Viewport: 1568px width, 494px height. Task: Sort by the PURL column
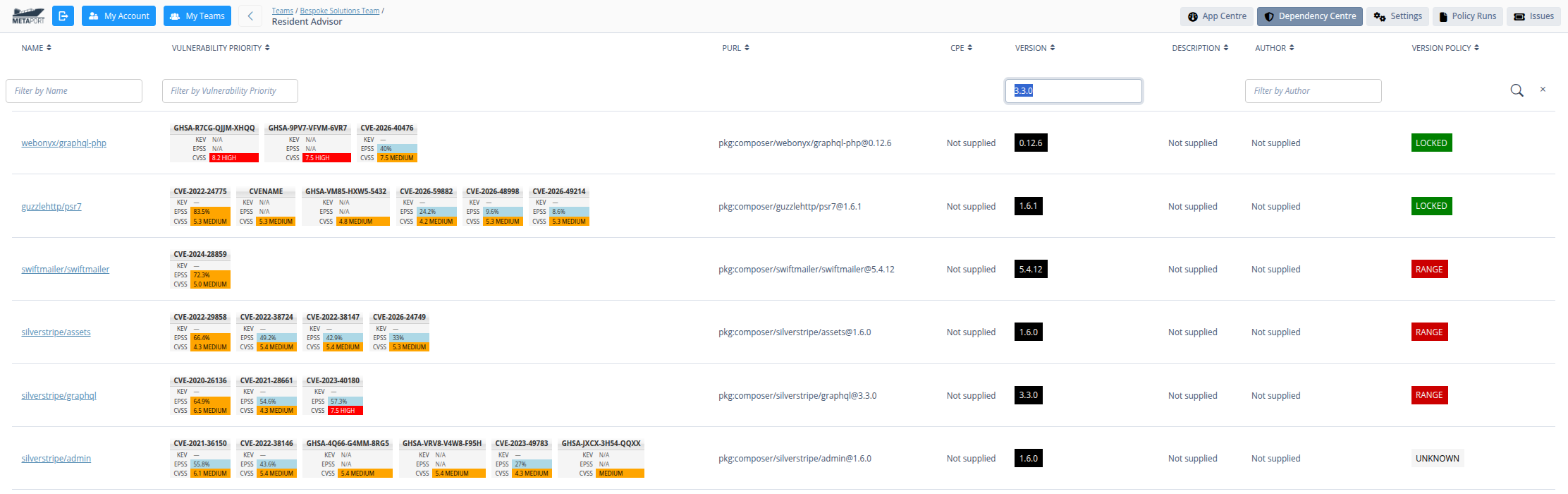tap(736, 48)
